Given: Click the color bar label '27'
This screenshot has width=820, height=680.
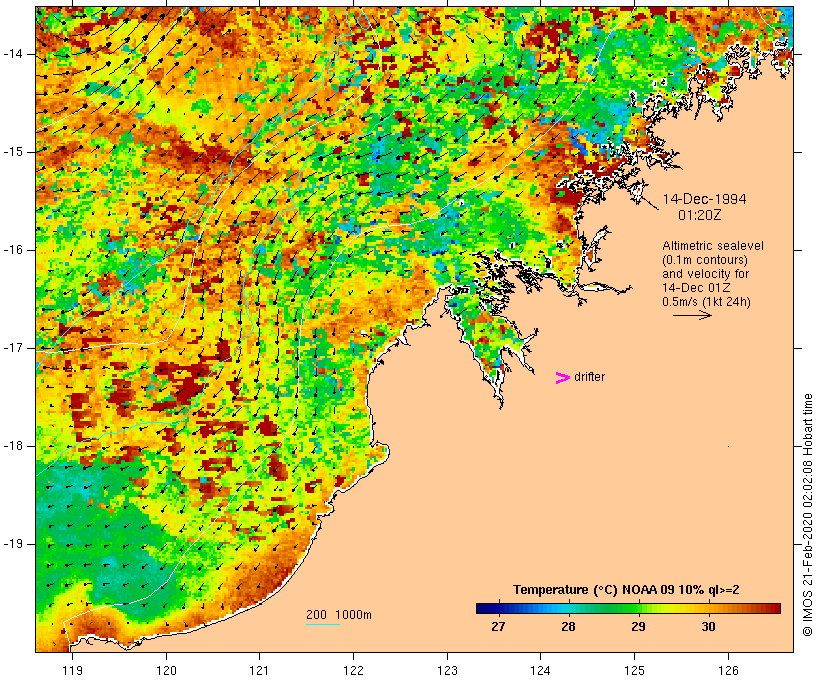Looking at the screenshot, I should click(x=498, y=626).
